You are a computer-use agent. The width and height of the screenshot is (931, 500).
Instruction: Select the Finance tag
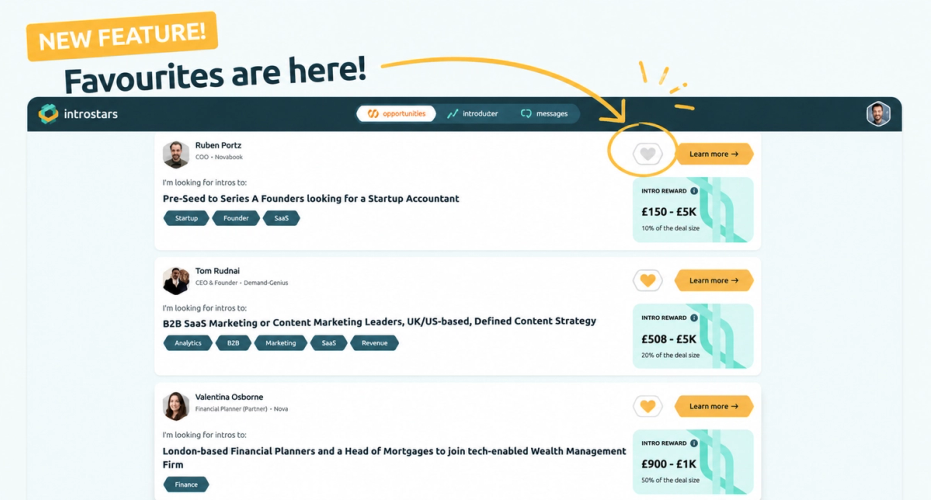pyautogui.click(x=186, y=485)
